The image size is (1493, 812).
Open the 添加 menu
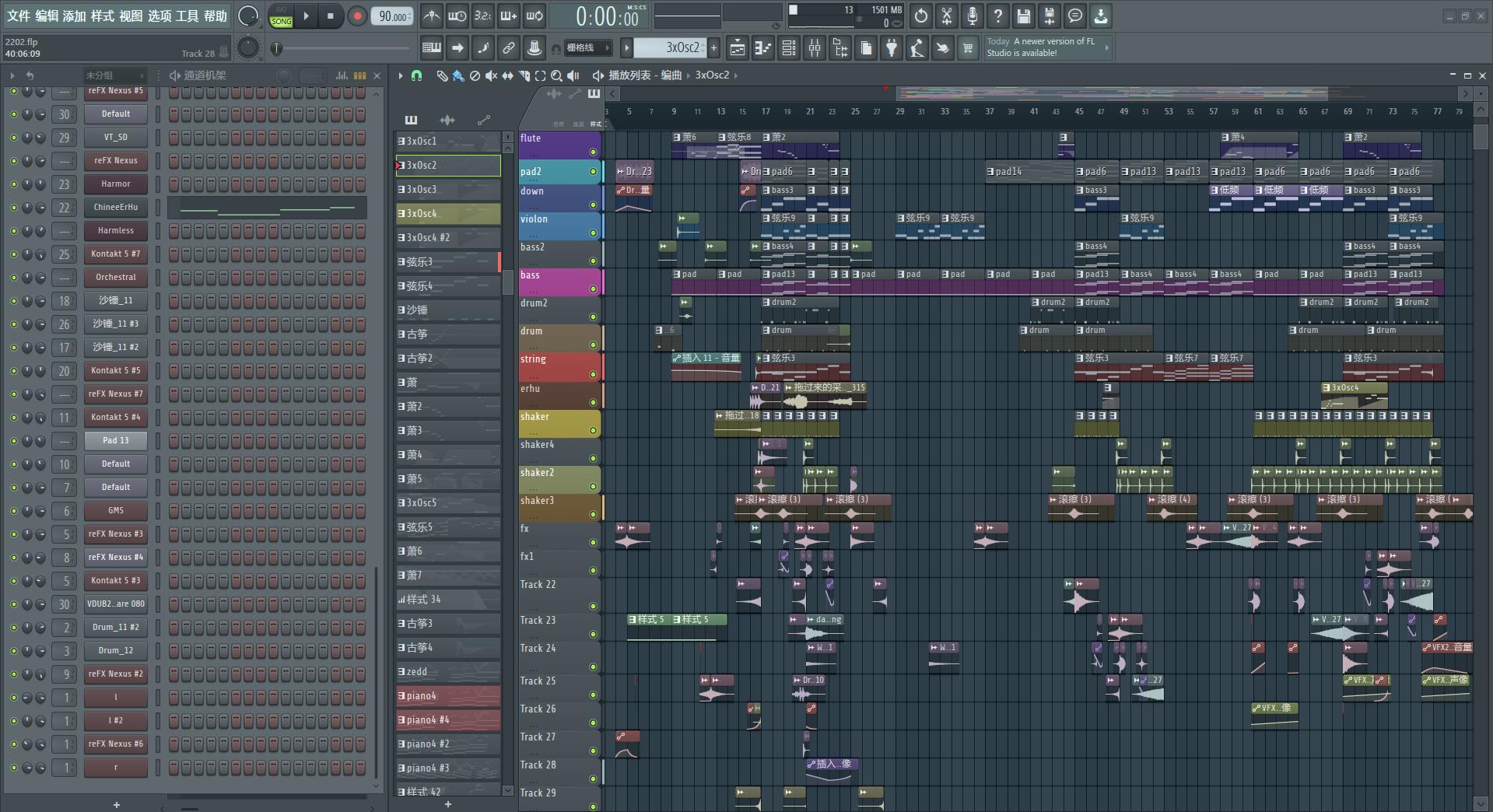coord(75,16)
